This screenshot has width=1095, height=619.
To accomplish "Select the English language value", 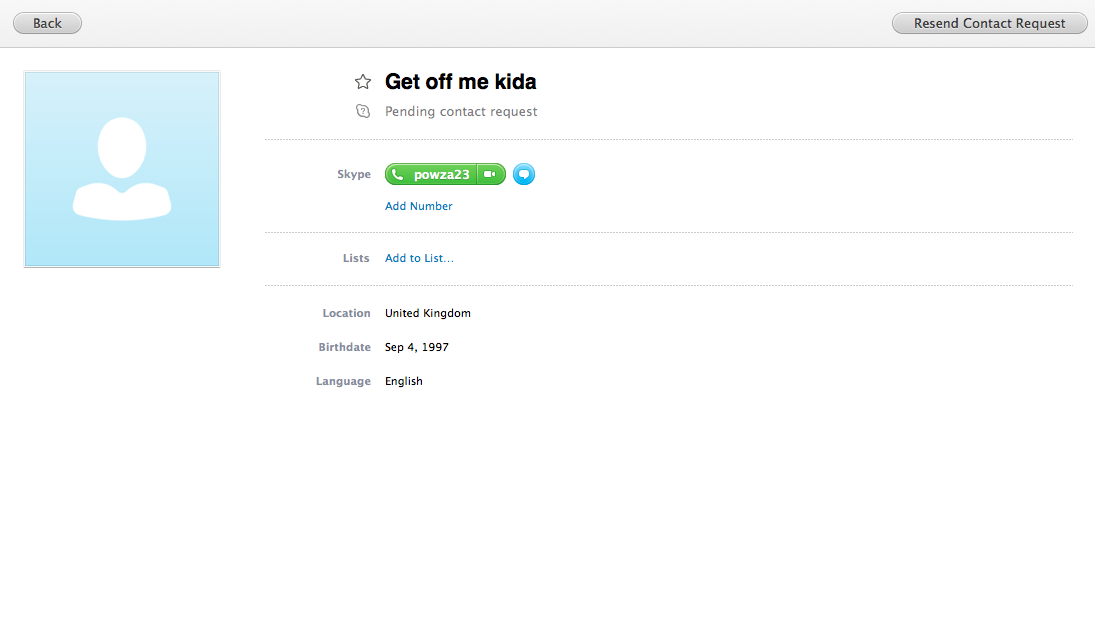I will [403, 381].
